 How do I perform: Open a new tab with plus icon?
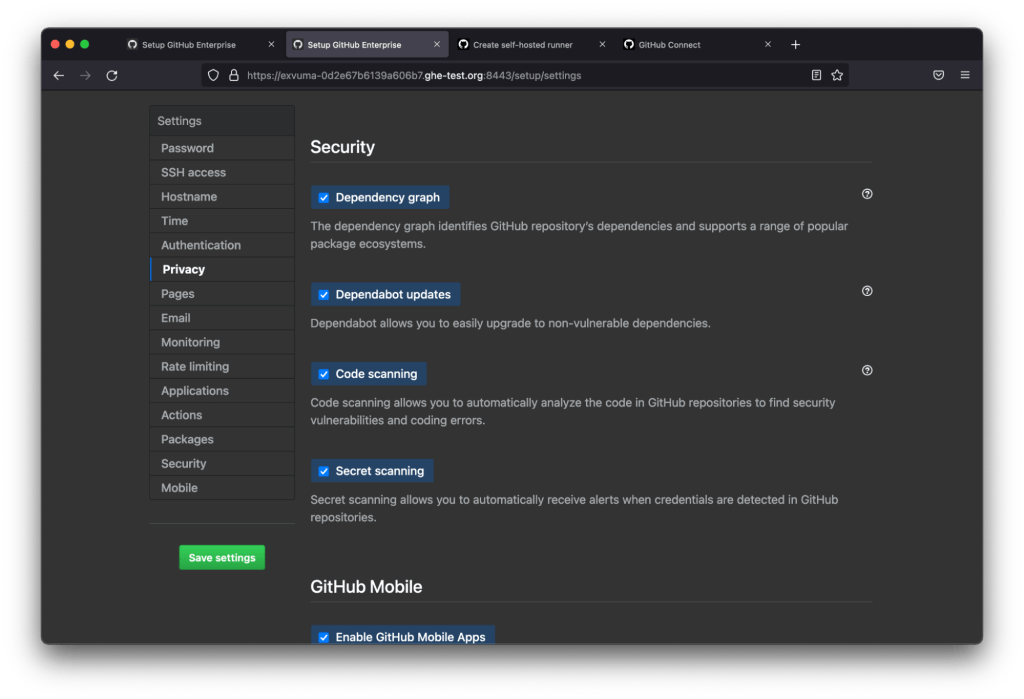(795, 44)
